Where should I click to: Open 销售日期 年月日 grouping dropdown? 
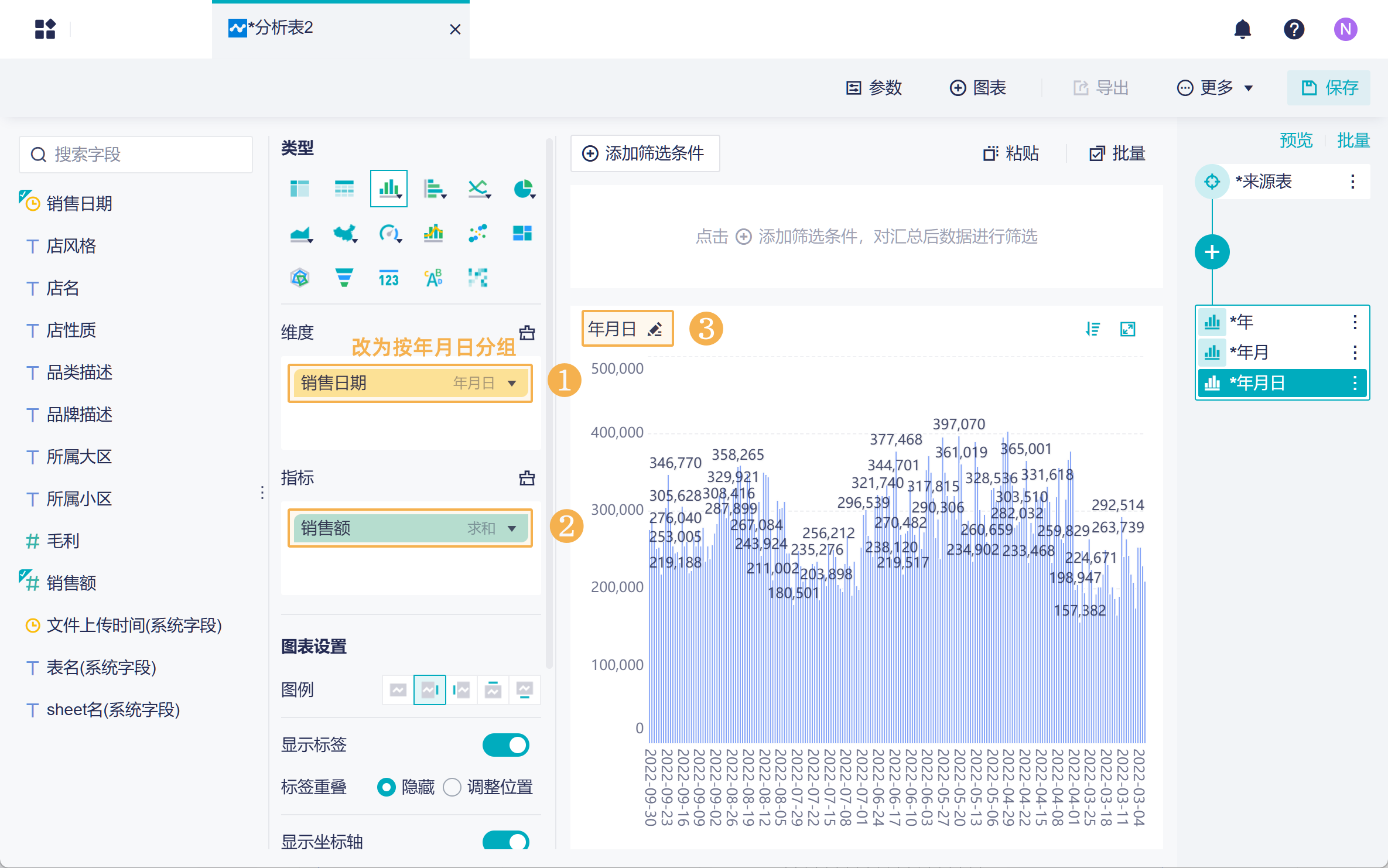[x=512, y=383]
